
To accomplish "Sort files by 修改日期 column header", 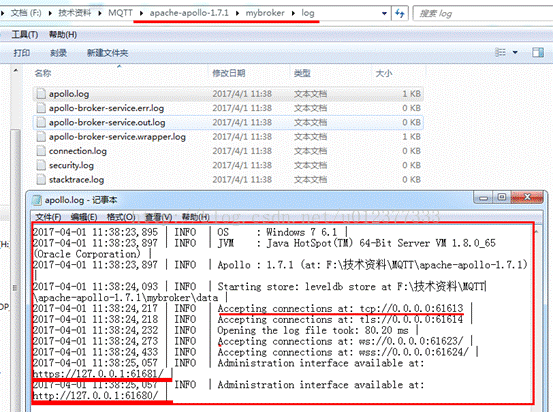I will point(229,73).
